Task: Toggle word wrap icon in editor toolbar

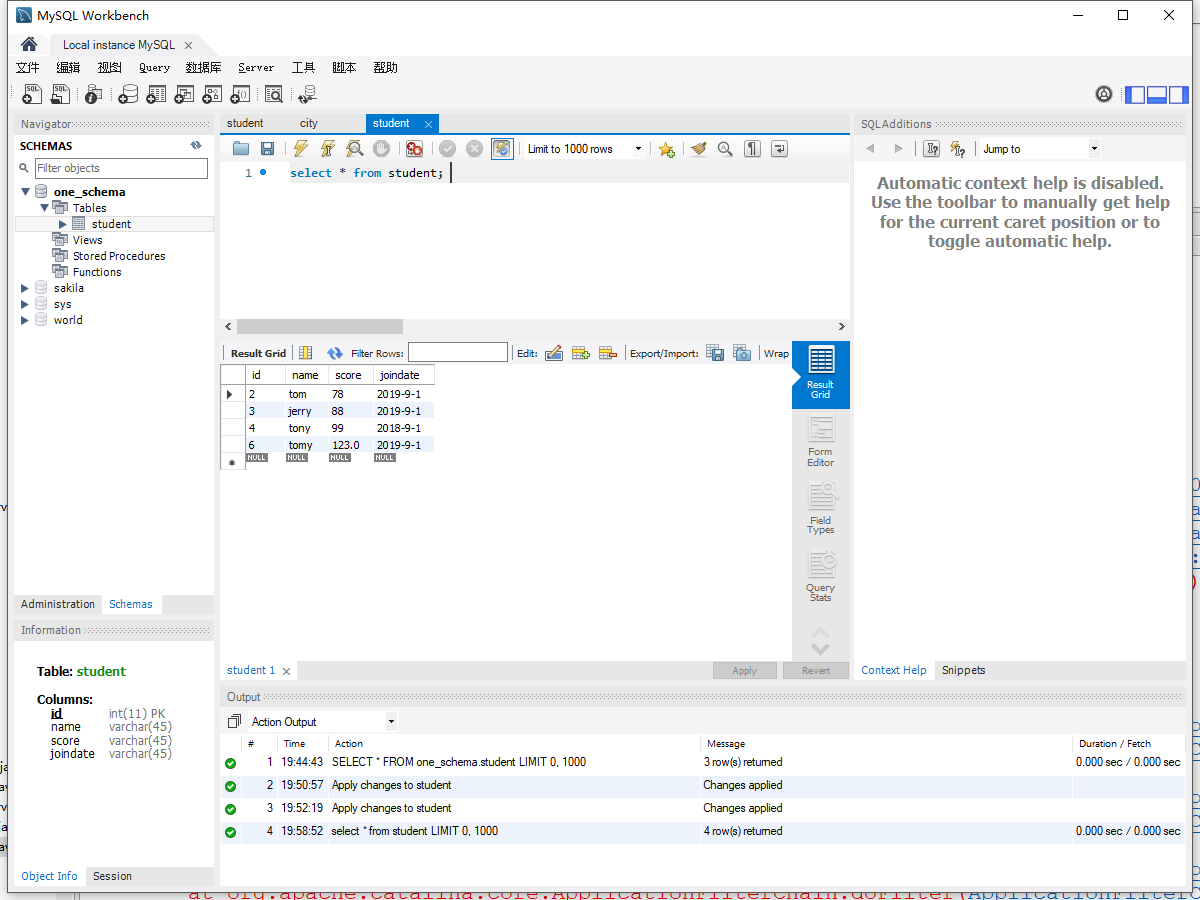Action: (779, 149)
